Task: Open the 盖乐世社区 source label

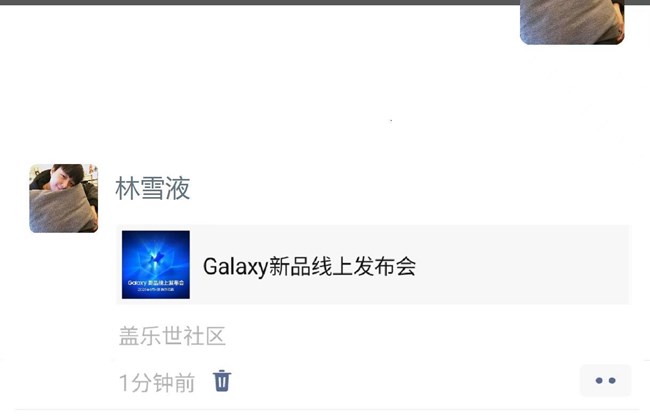Action: (x=172, y=336)
